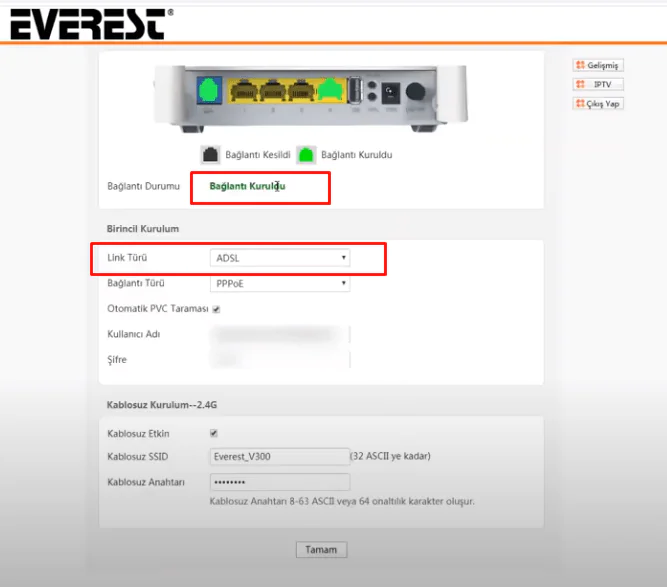Click the Kablosuz SSID label
The height and width of the screenshot is (587, 667).
point(138,457)
